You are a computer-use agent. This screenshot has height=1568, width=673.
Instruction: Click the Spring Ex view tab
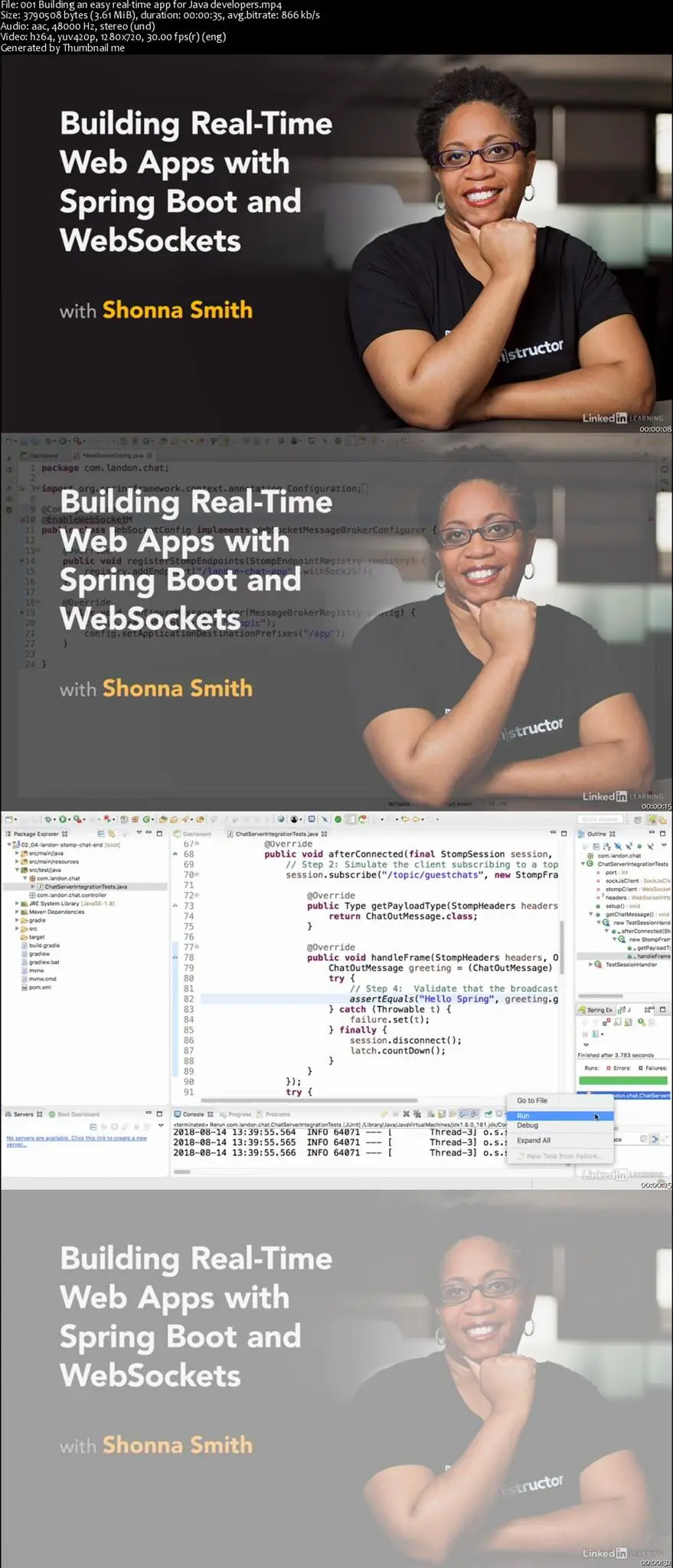click(x=596, y=1010)
